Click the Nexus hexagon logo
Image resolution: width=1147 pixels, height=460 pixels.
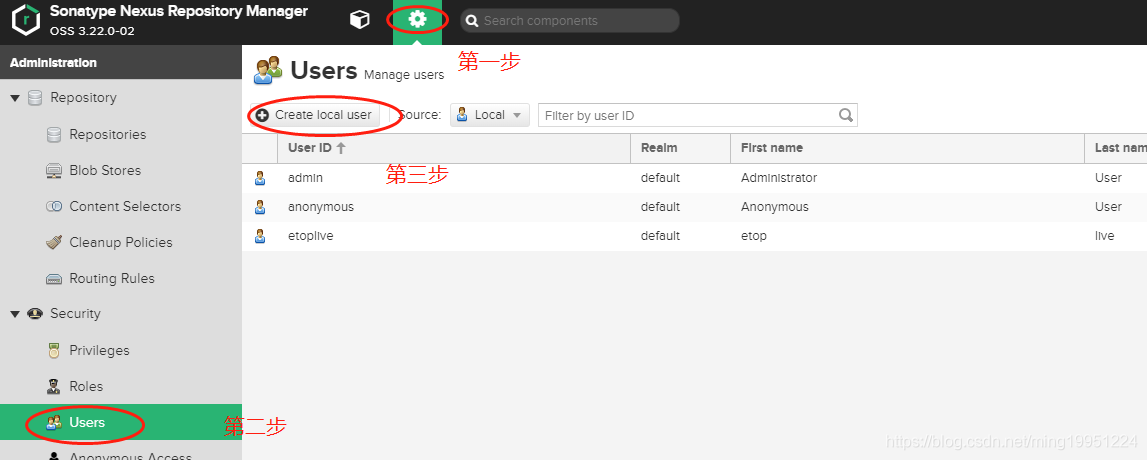[x=26, y=21]
